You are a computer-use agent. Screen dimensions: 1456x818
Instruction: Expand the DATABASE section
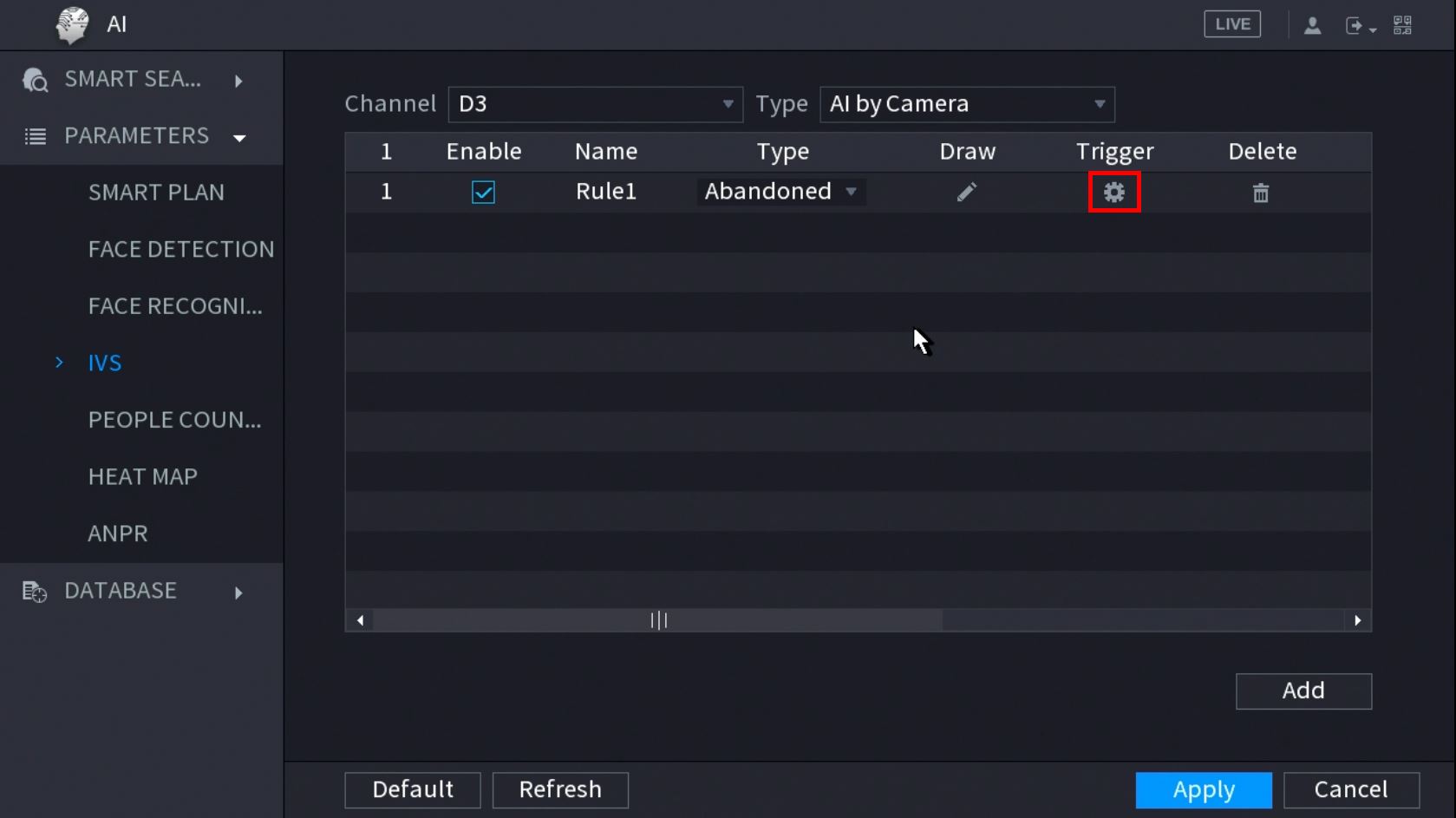click(x=134, y=591)
